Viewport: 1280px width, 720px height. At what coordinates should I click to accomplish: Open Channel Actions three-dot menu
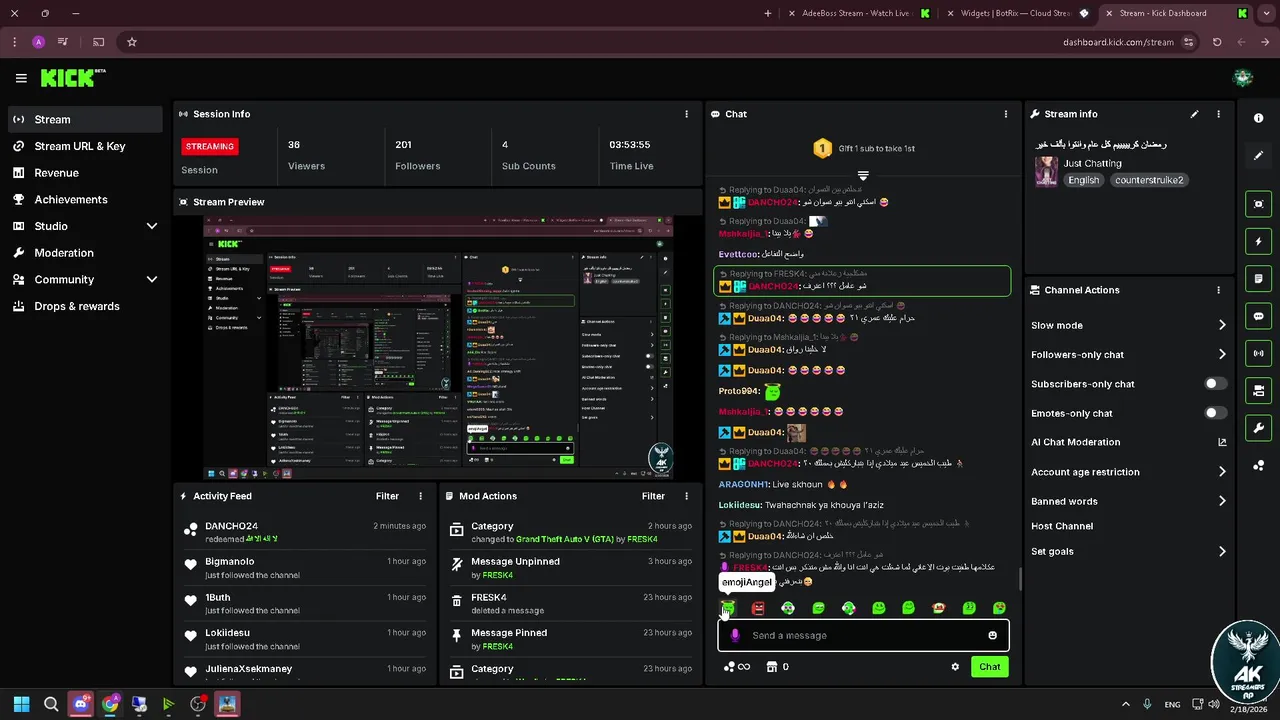click(x=1218, y=290)
